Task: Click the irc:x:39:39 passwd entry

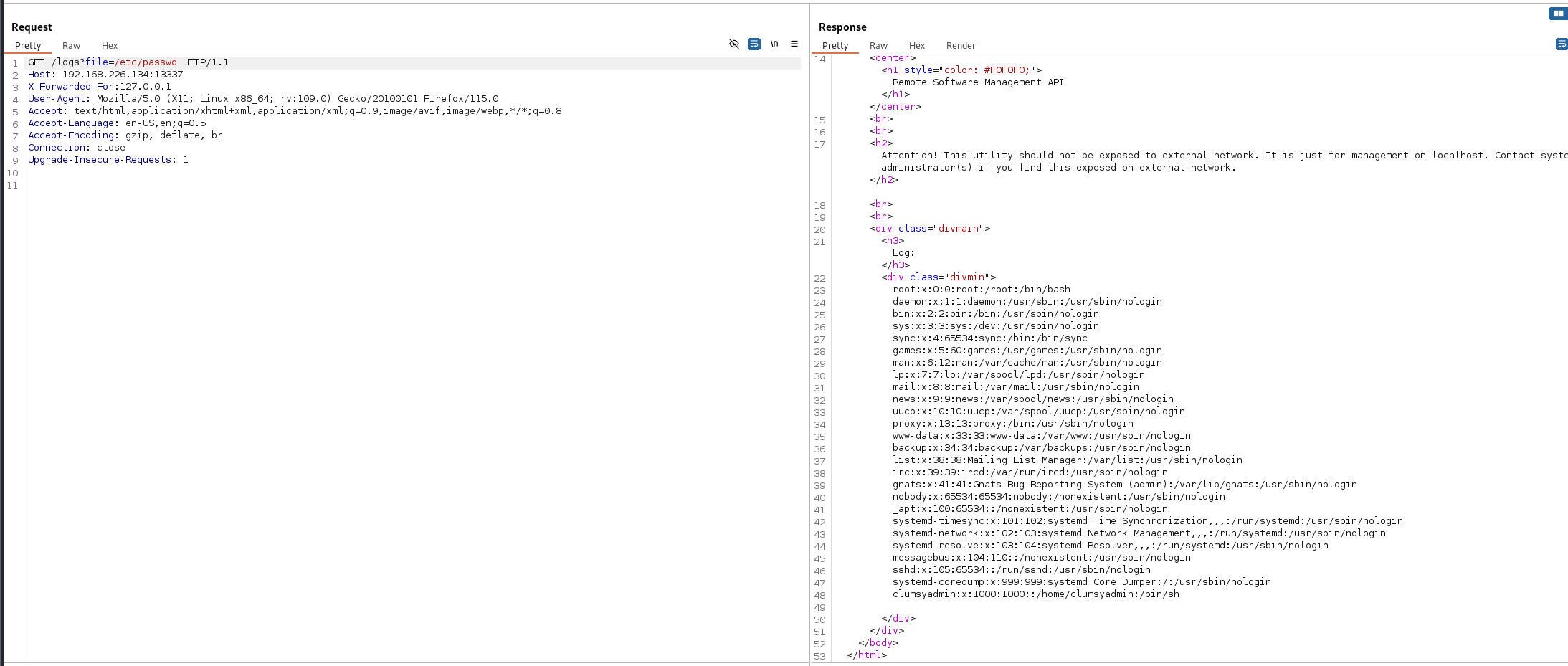Action: pos(1030,472)
